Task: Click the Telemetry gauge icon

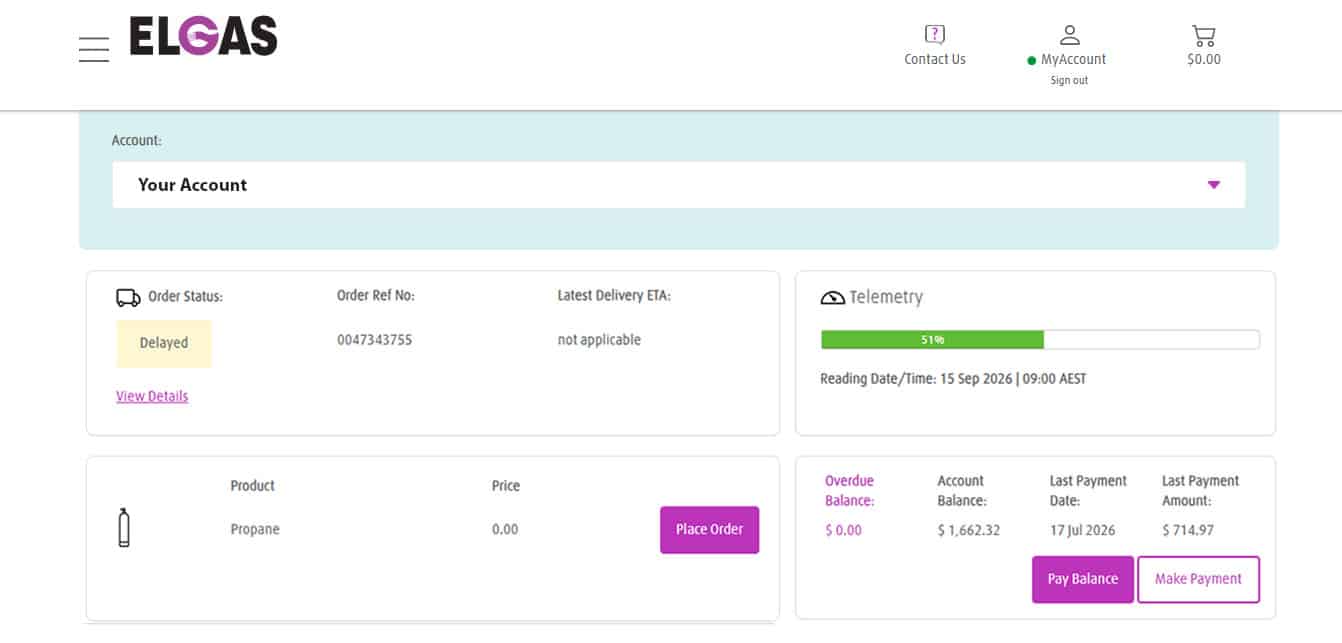Action: tap(833, 297)
